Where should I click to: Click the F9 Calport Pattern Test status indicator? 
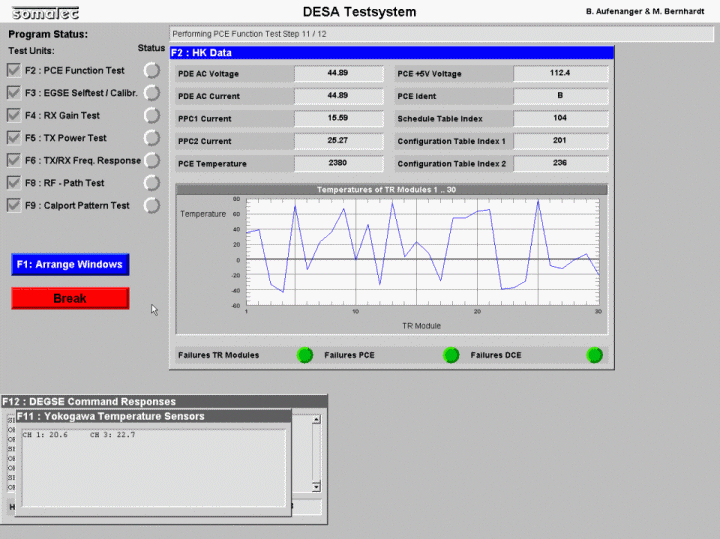point(152,206)
